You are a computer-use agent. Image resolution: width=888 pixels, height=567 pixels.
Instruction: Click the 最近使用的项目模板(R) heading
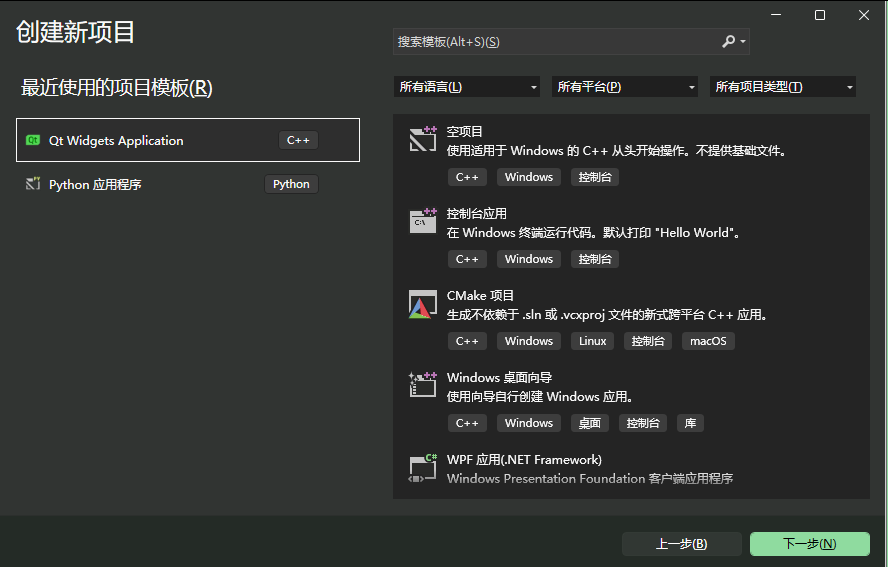[117, 88]
